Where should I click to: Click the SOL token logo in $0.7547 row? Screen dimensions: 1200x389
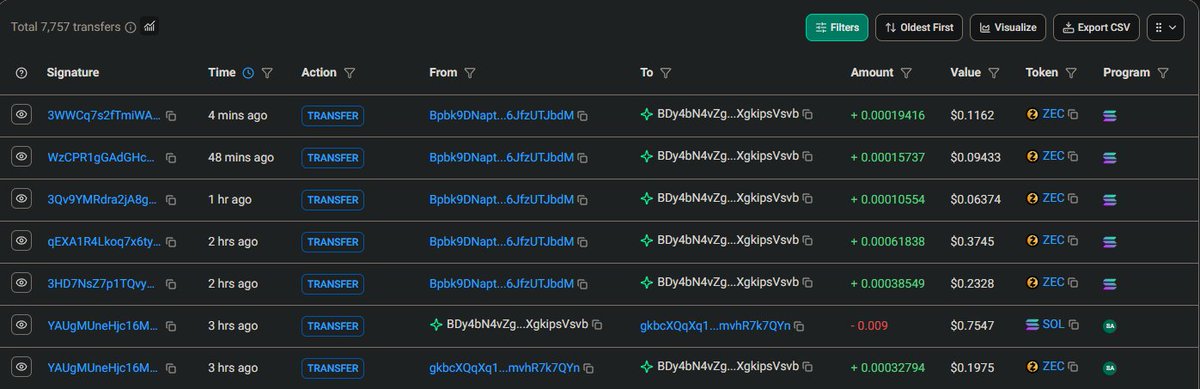(x=1033, y=325)
